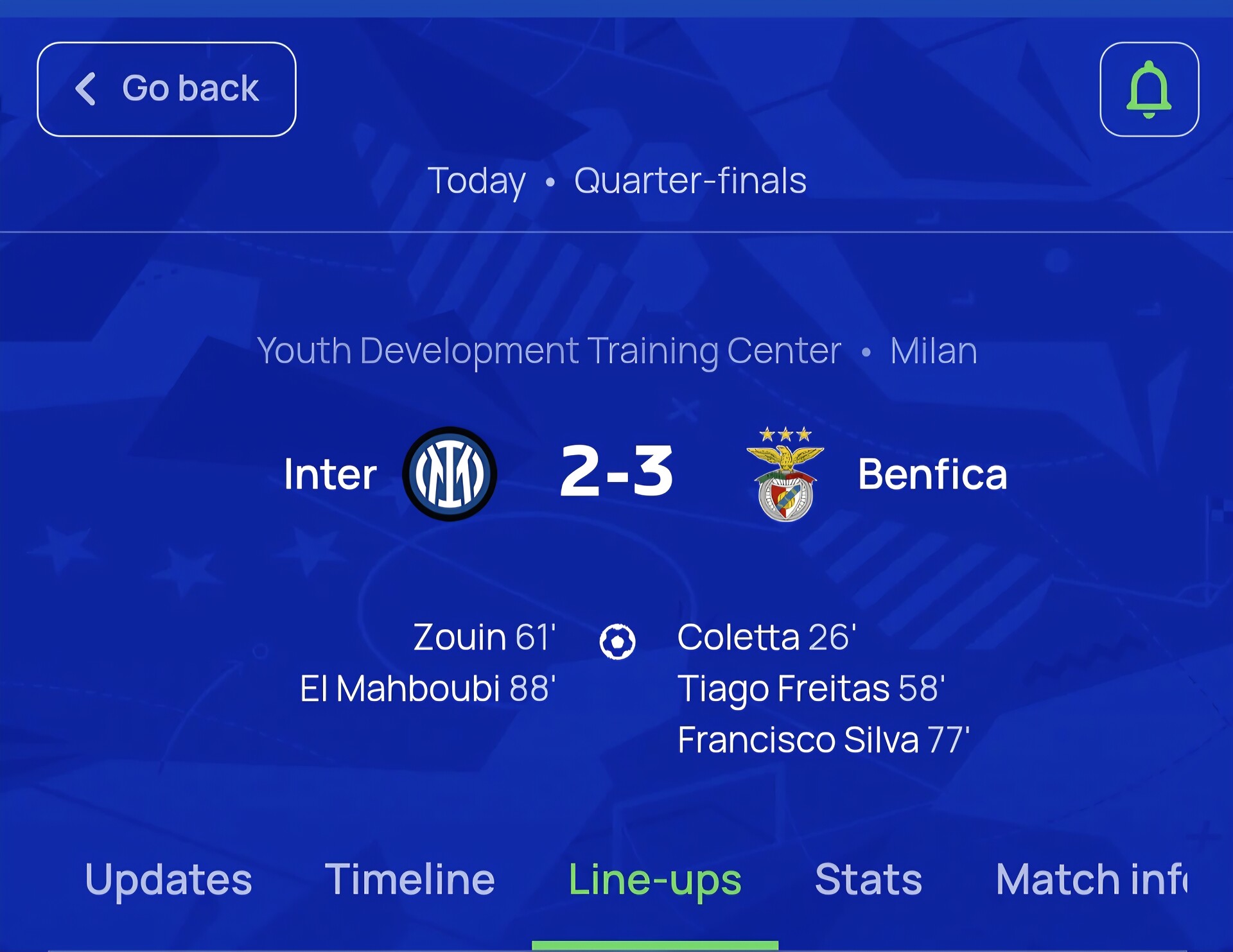Click the back chevron arrow icon
This screenshot has width=1233, height=952.
tap(86, 89)
